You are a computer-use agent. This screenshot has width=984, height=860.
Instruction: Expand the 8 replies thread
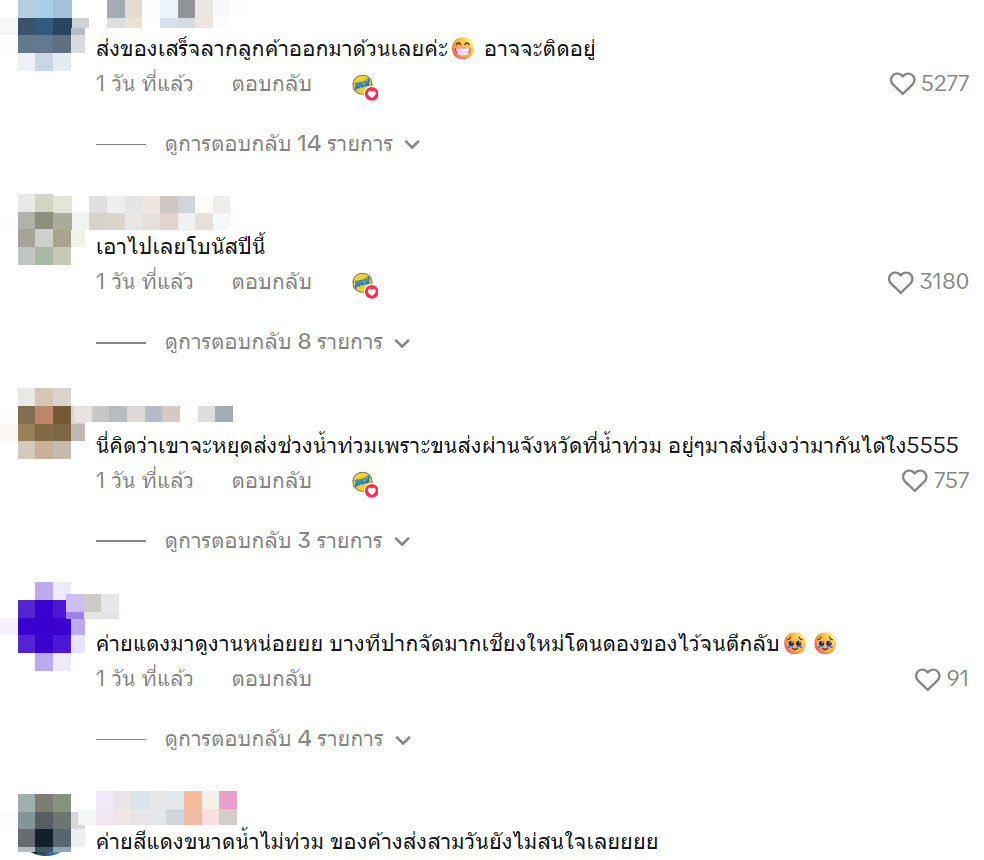pos(287,343)
